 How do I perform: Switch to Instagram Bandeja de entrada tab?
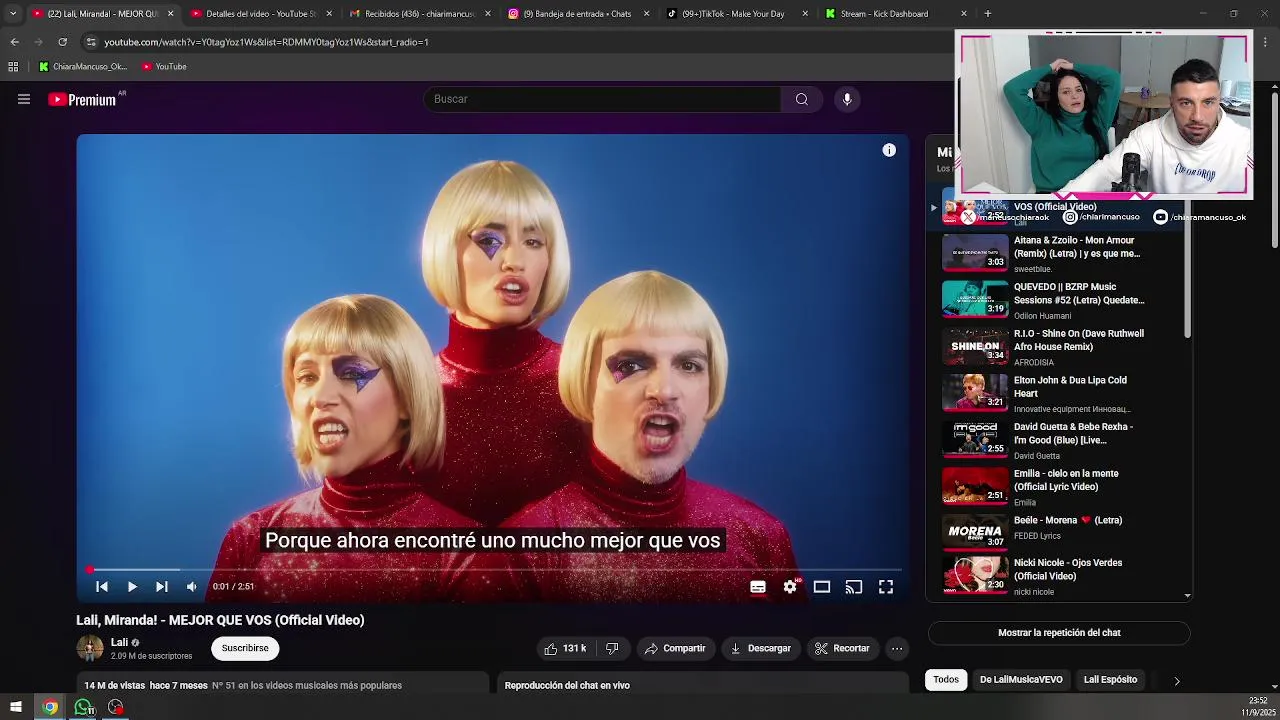coord(577,14)
